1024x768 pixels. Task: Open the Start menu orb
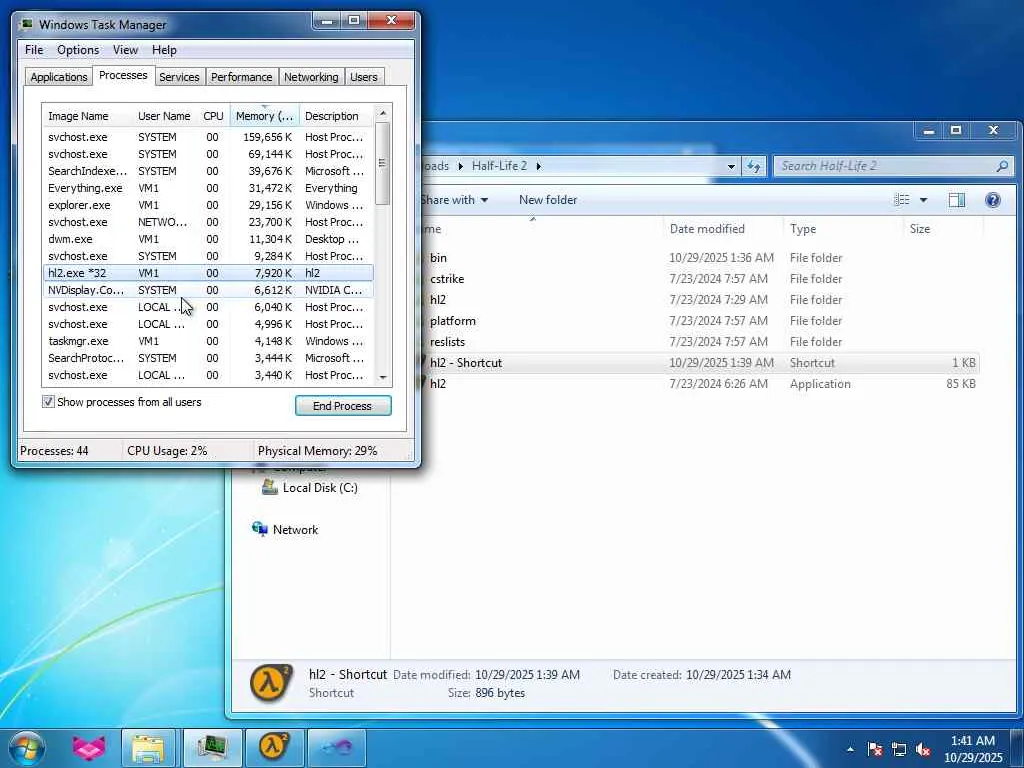click(x=27, y=748)
